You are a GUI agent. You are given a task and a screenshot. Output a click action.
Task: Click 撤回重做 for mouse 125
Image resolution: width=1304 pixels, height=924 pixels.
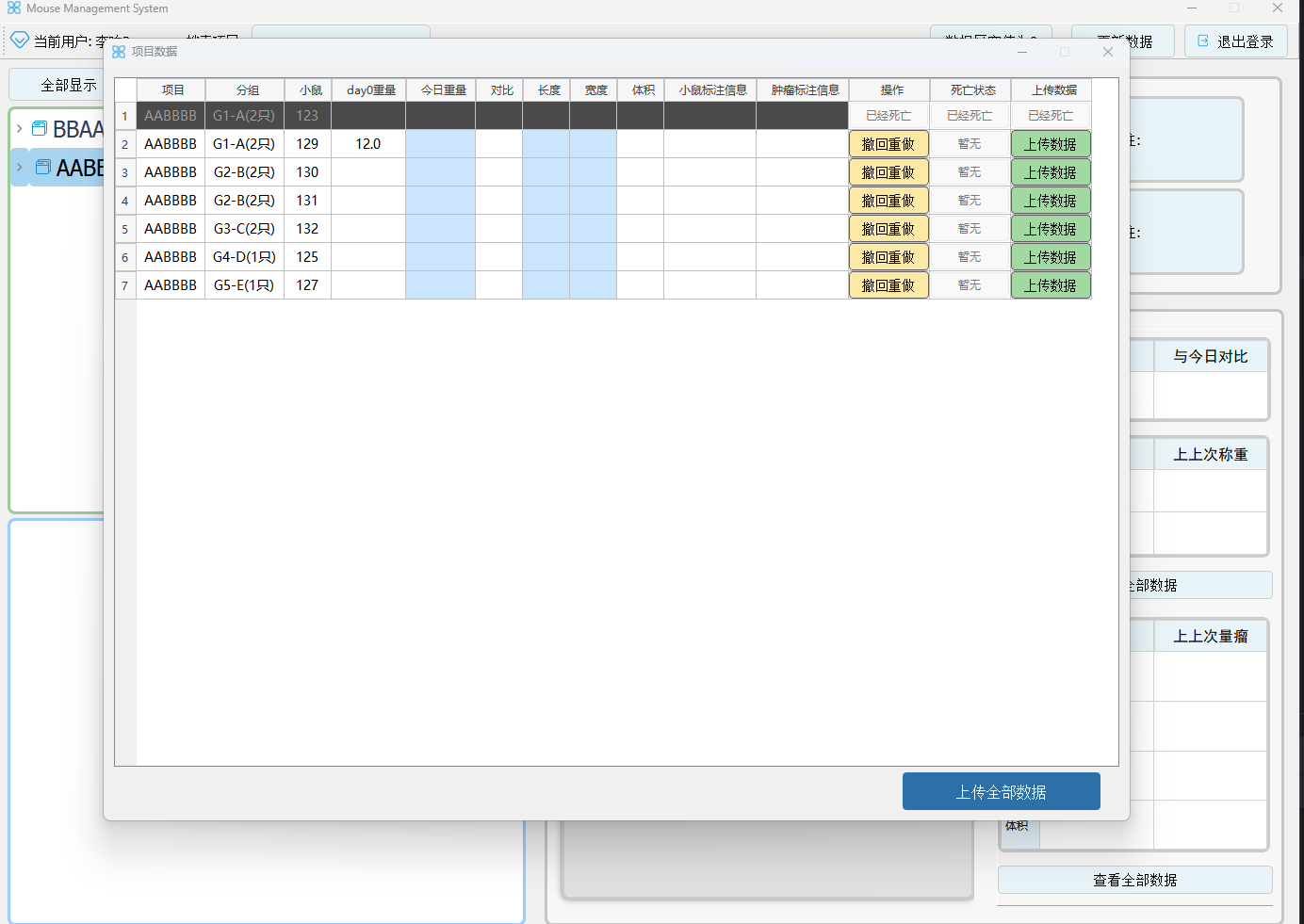(x=888, y=257)
